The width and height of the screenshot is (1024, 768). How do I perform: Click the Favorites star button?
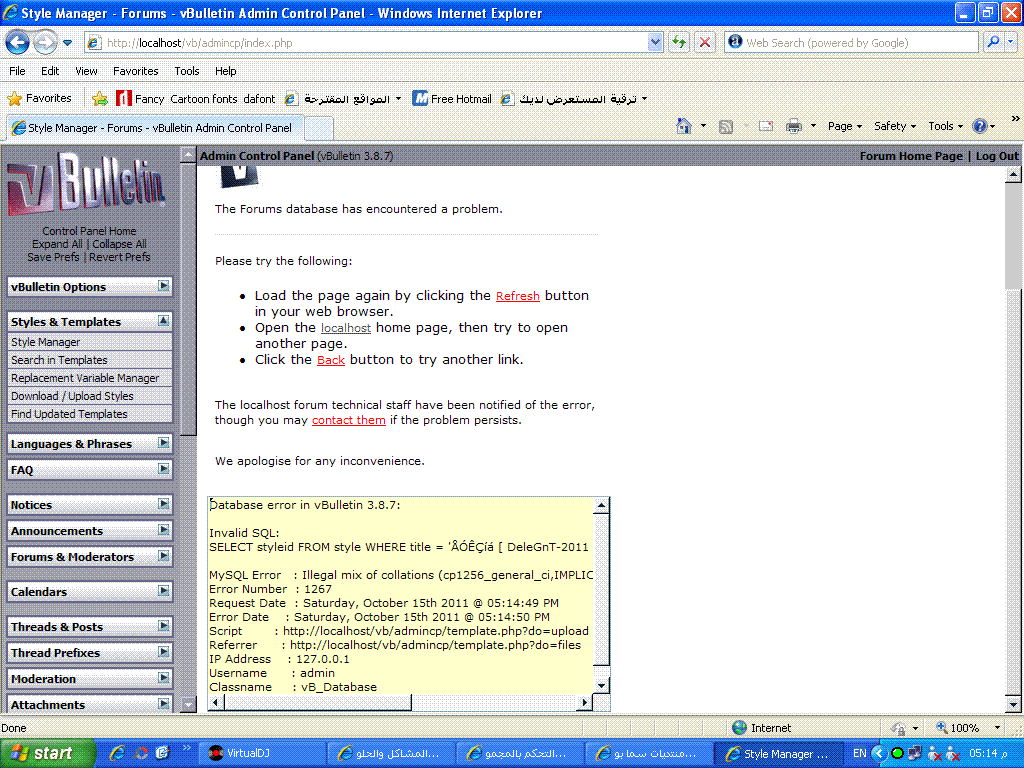[x=40, y=98]
